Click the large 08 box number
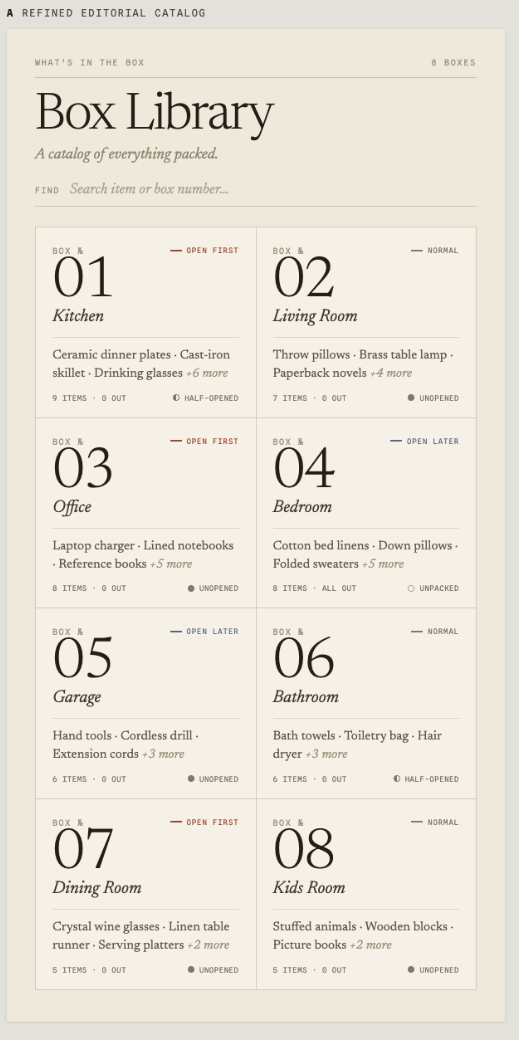Screen dimensions: 519x1040 [x=303, y=850]
